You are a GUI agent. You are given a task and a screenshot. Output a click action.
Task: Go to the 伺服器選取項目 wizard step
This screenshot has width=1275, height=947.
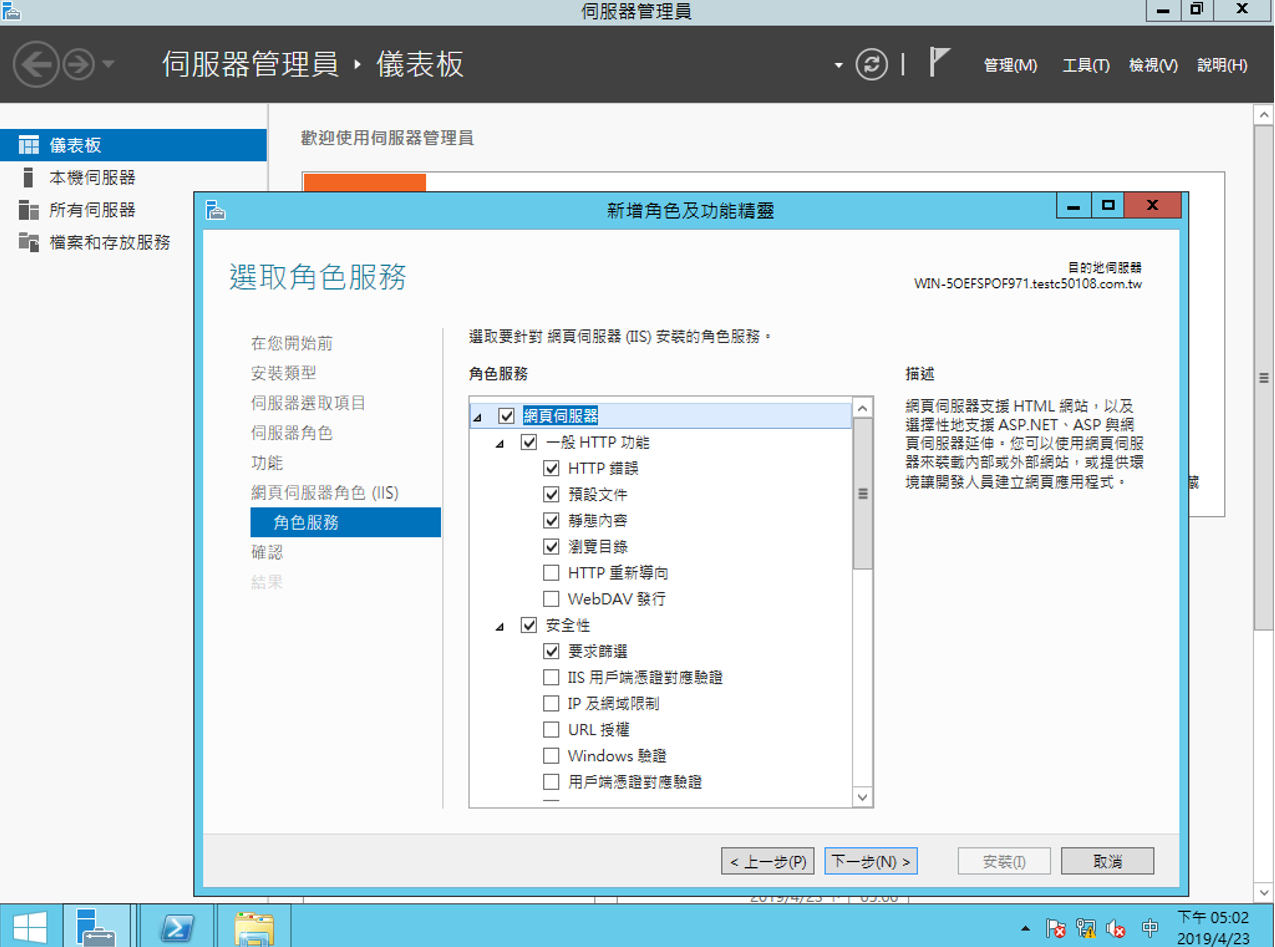coord(308,403)
